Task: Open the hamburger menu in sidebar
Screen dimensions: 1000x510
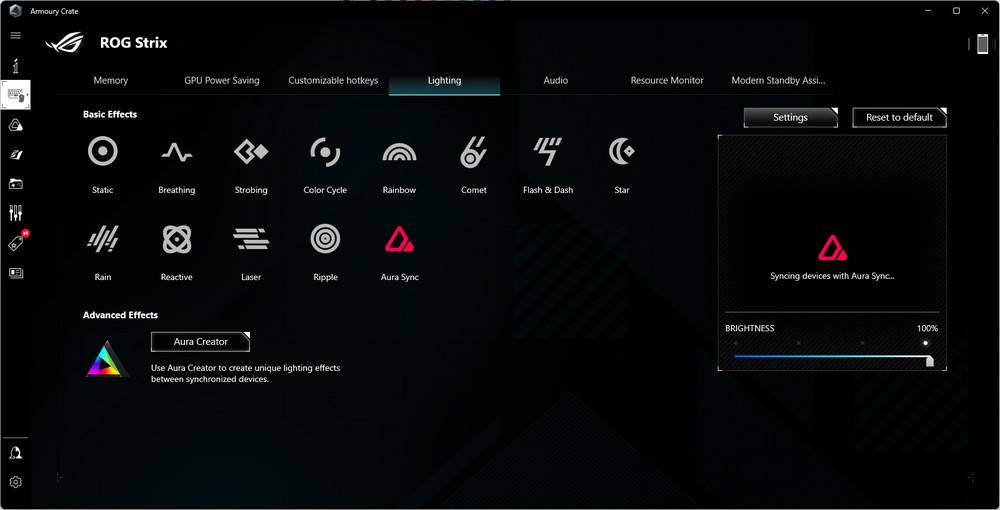Action: (15, 35)
